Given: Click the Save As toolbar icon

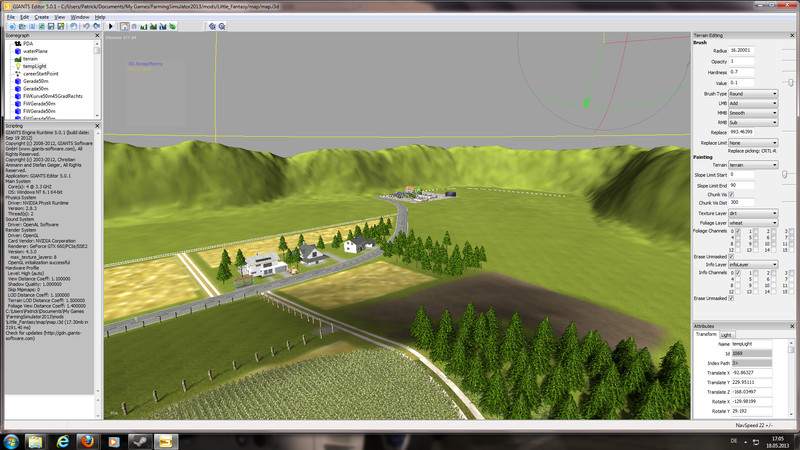Looking at the screenshot, I should tap(60, 26).
